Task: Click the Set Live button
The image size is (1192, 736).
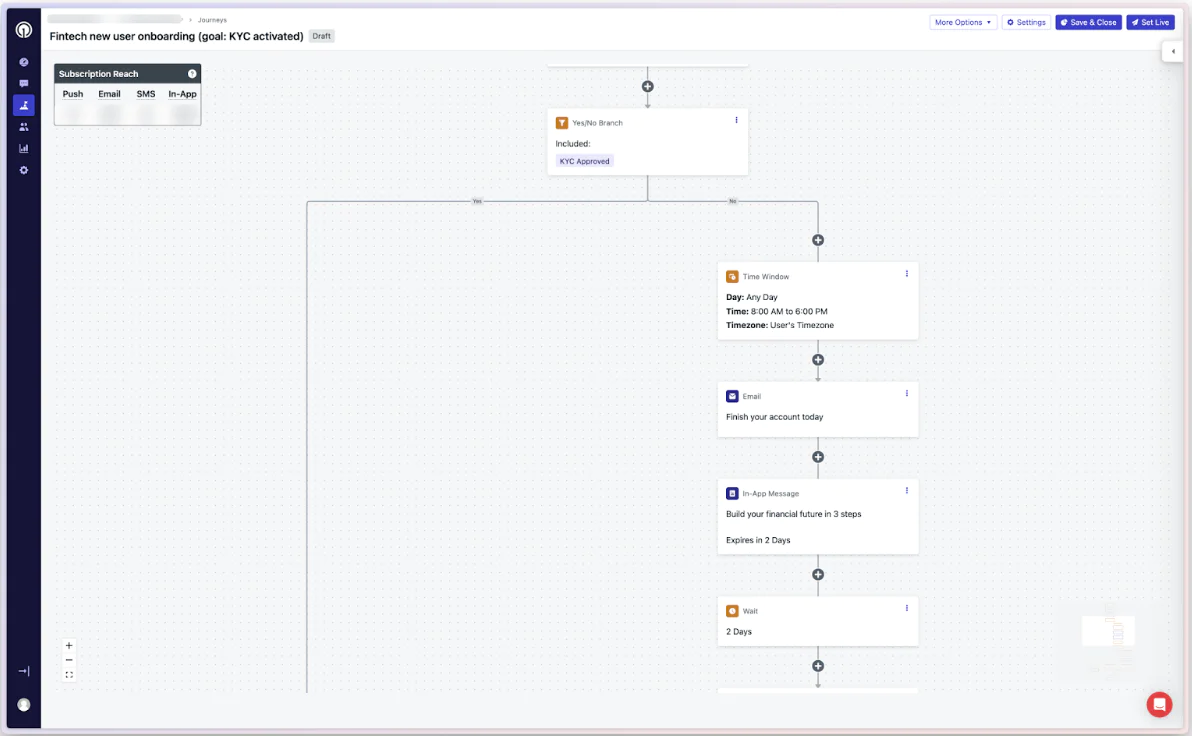Action: [x=1150, y=22]
